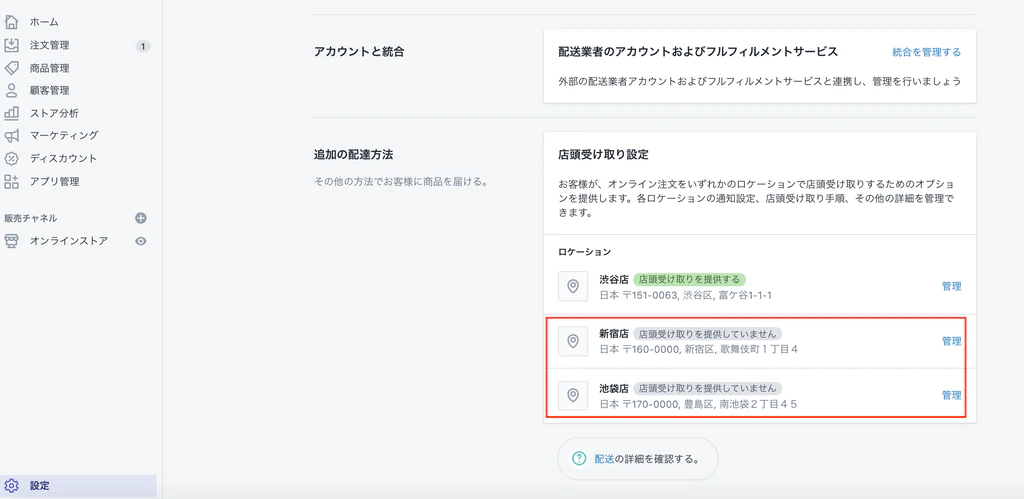Click 池袋店's 店頭受け取りを提供していません badge

coord(707,388)
